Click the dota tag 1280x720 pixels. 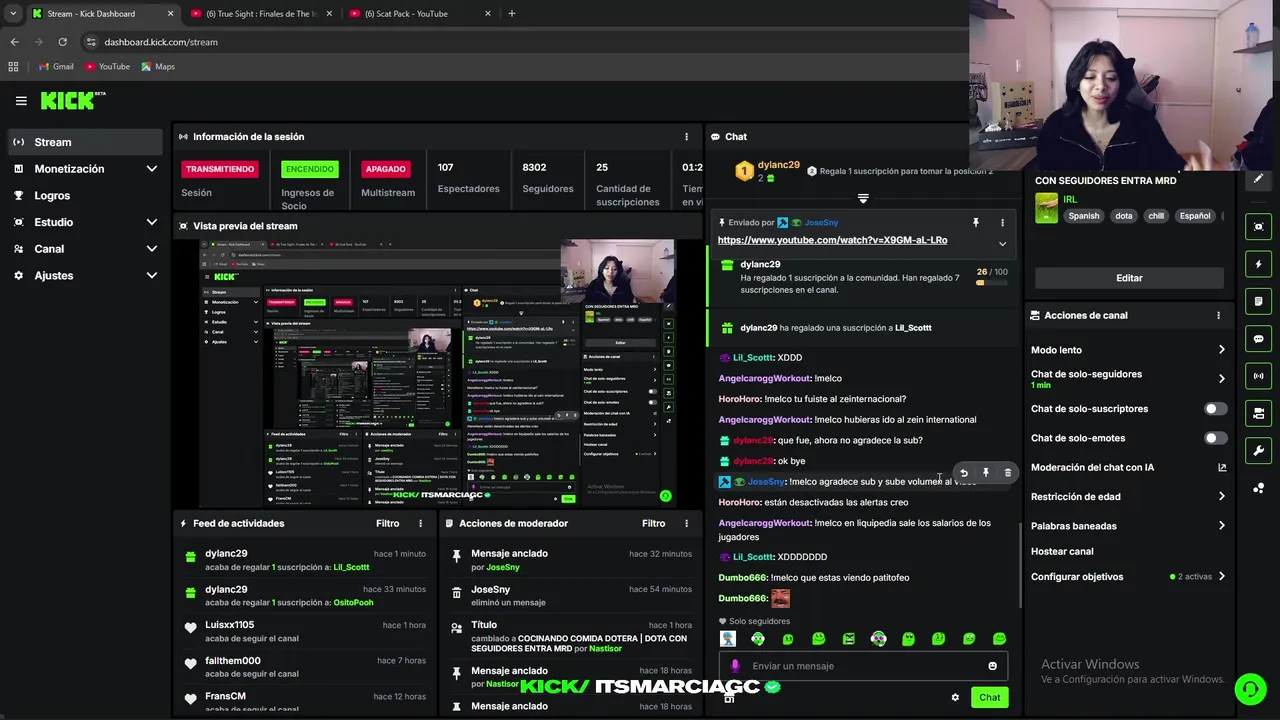1124,216
